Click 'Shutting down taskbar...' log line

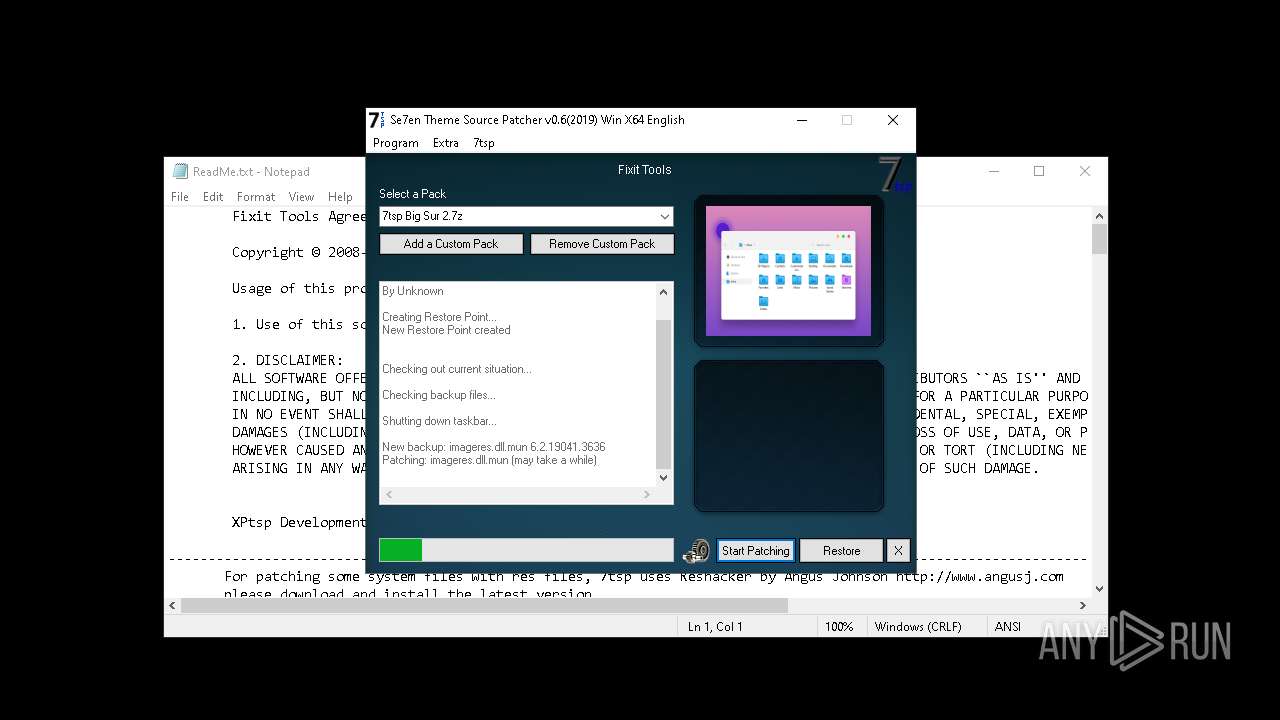coord(439,421)
